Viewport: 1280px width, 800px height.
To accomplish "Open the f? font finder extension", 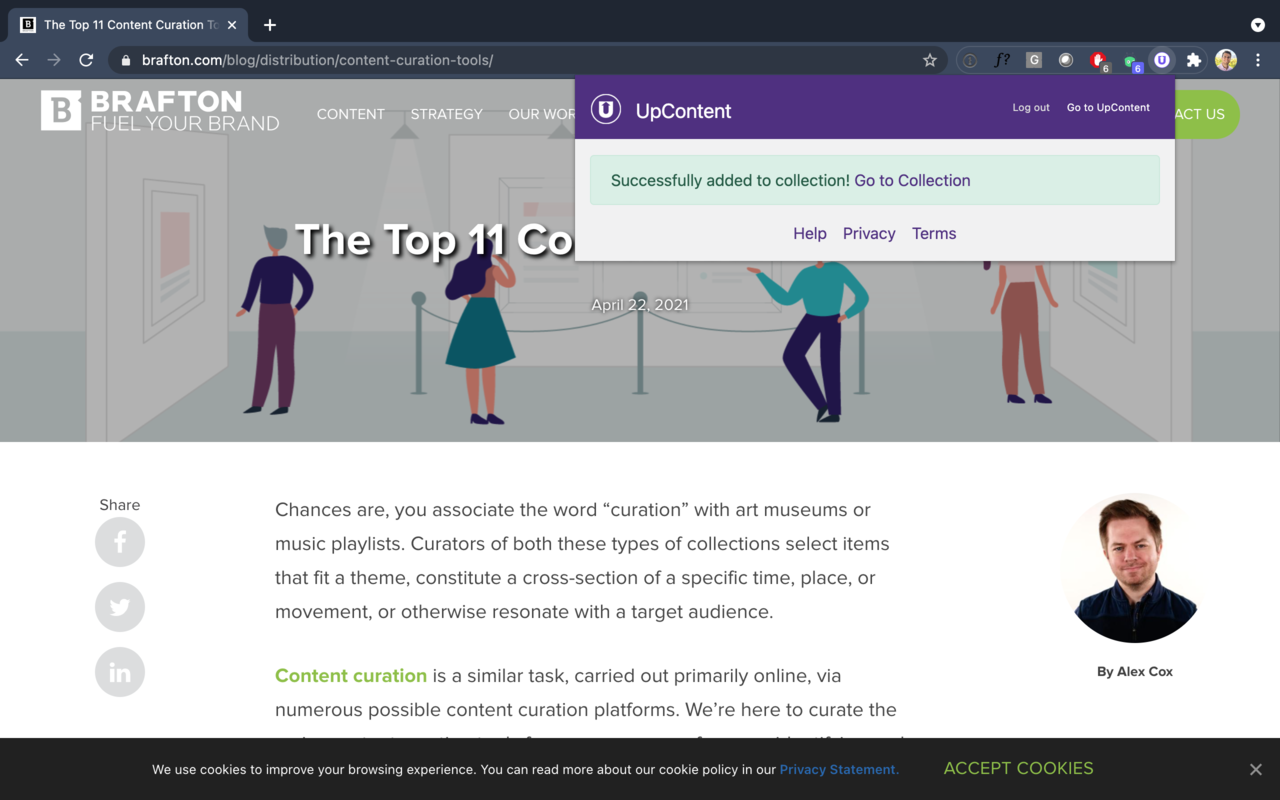I will click(1001, 60).
